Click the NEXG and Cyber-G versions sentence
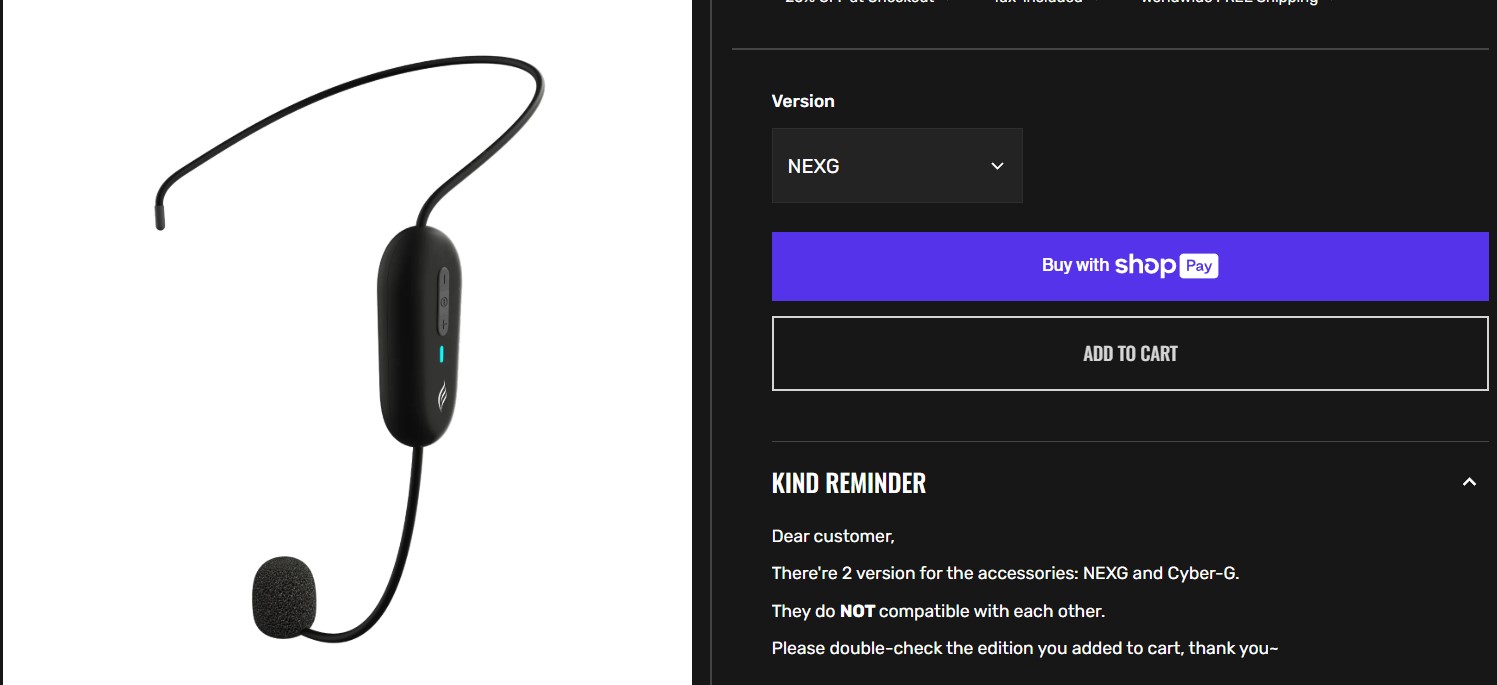 coord(1005,574)
